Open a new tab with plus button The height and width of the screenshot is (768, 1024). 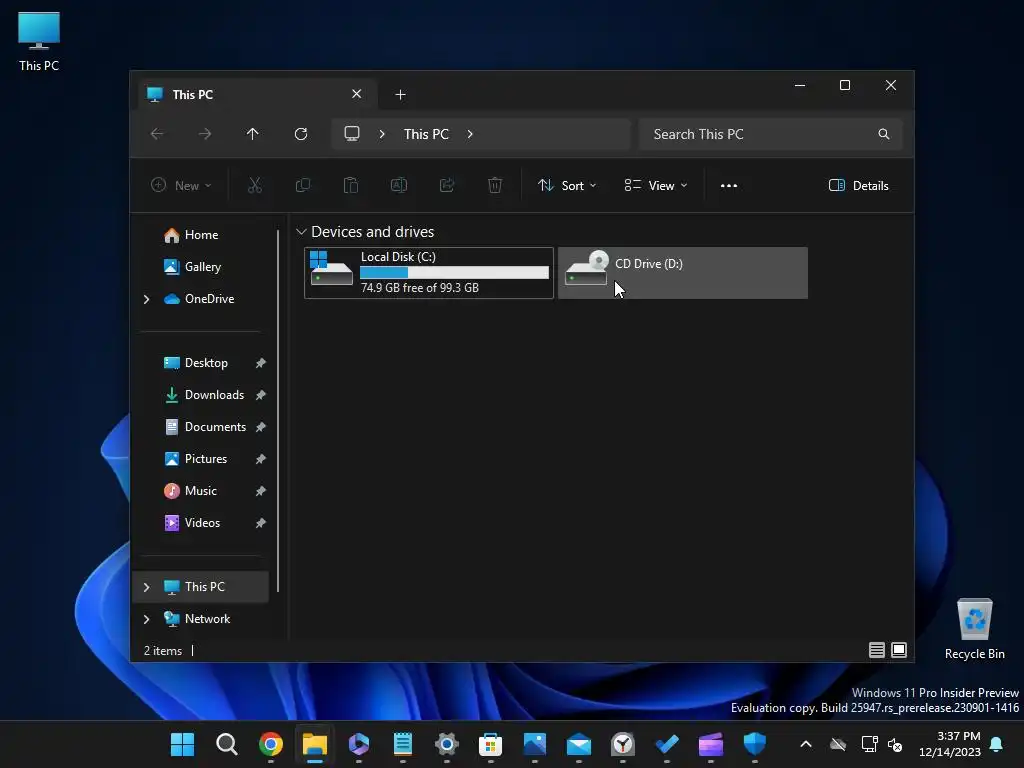(400, 95)
